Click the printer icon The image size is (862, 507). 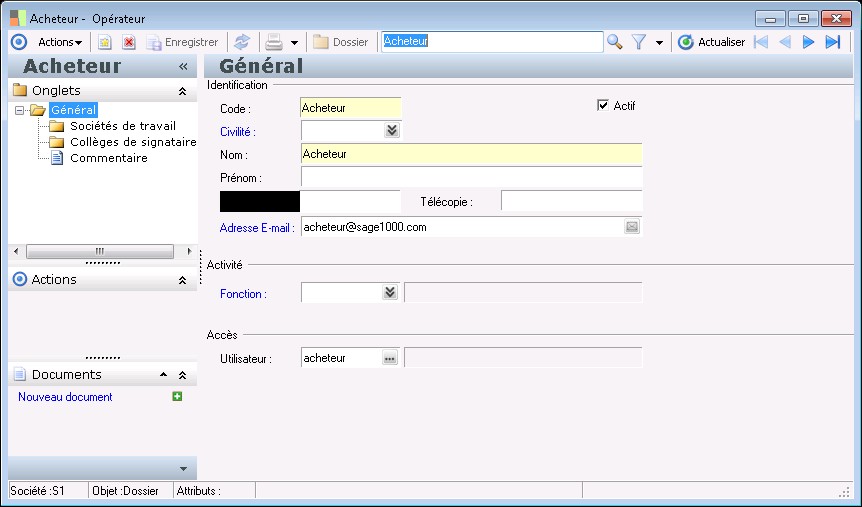click(x=274, y=42)
